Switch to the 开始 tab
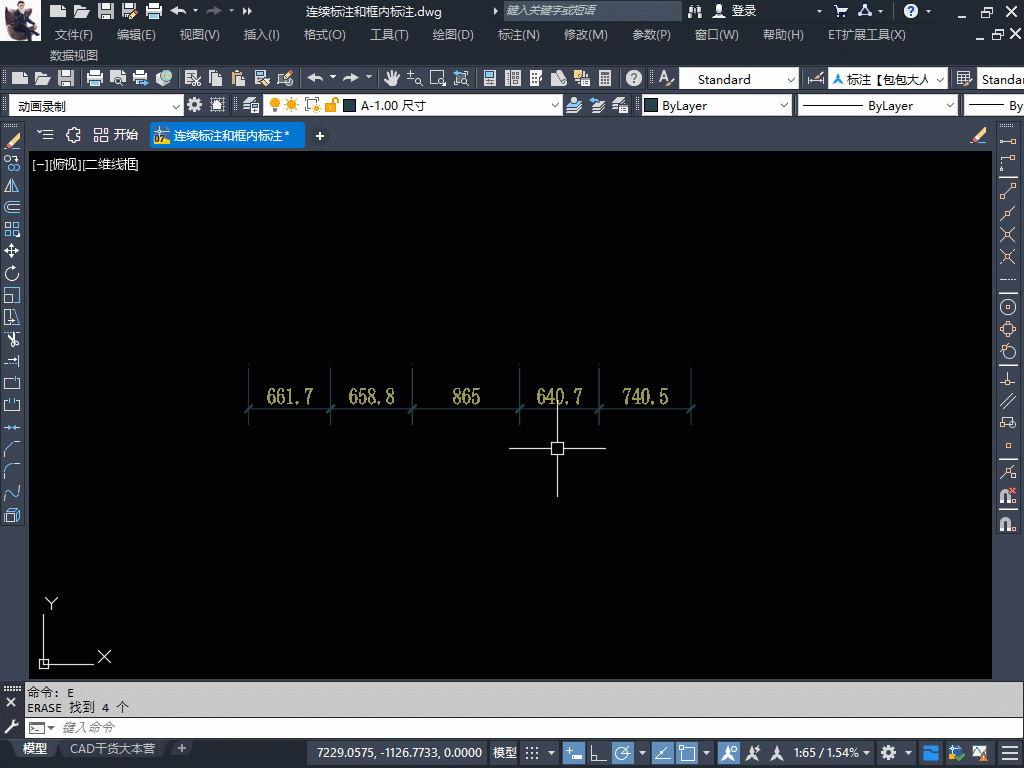Image resolution: width=1024 pixels, height=768 pixels. [116, 135]
